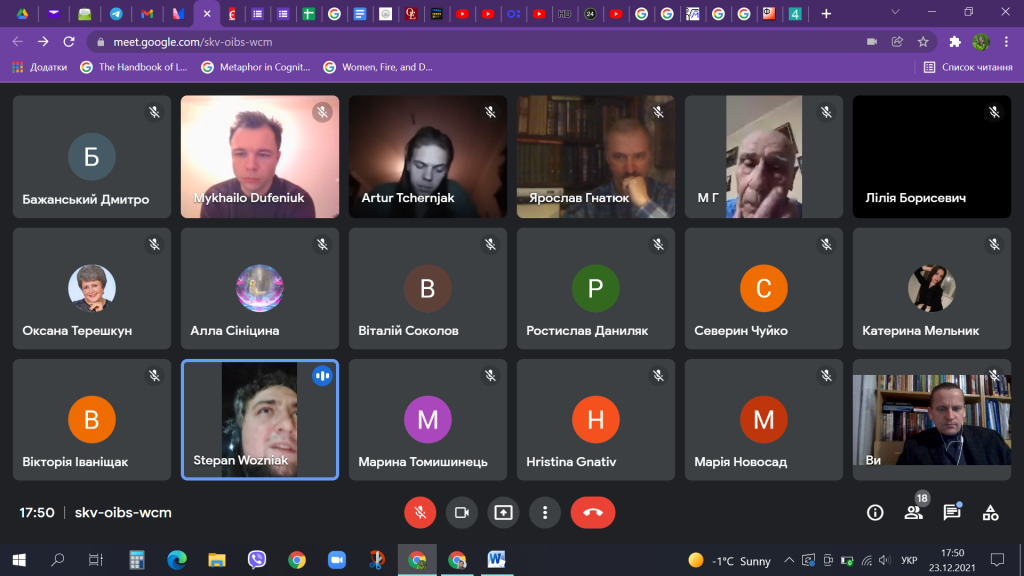Viewport: 1024px width, 576px height.
Task: Open the Viber icon in taskbar
Action: coord(257,560)
